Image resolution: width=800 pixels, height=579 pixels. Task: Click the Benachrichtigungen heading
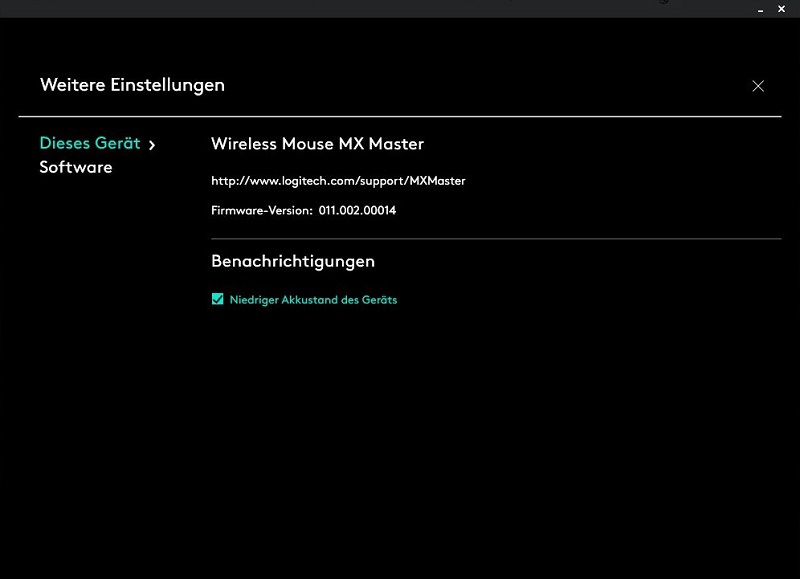[x=293, y=261]
